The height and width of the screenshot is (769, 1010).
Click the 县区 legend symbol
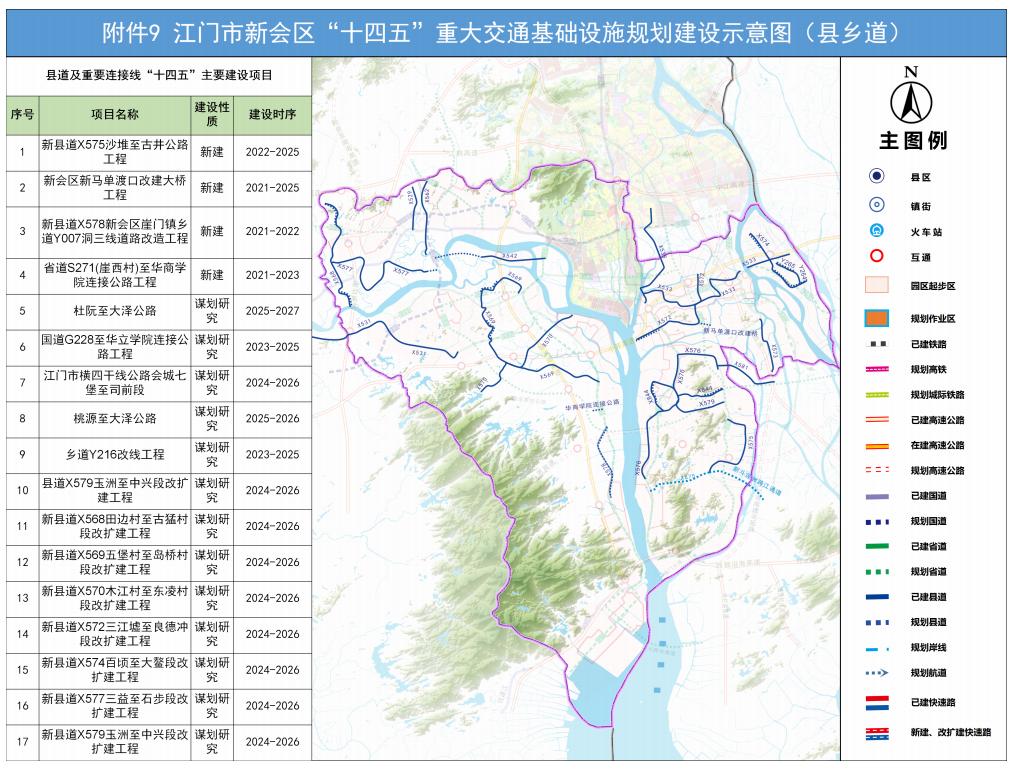877,176
